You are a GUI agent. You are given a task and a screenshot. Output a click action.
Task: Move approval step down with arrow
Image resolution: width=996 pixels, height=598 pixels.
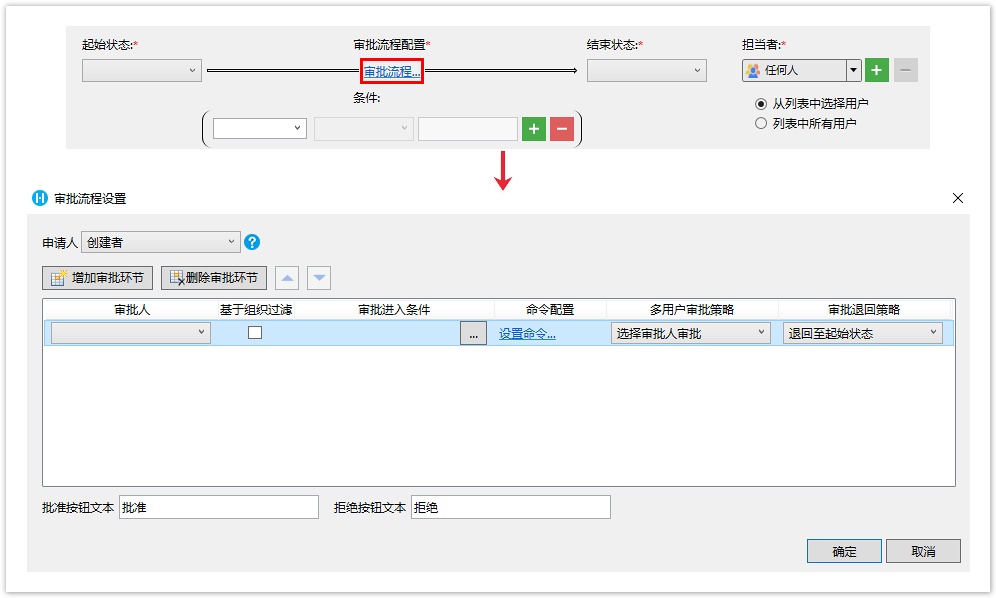pyautogui.click(x=318, y=278)
